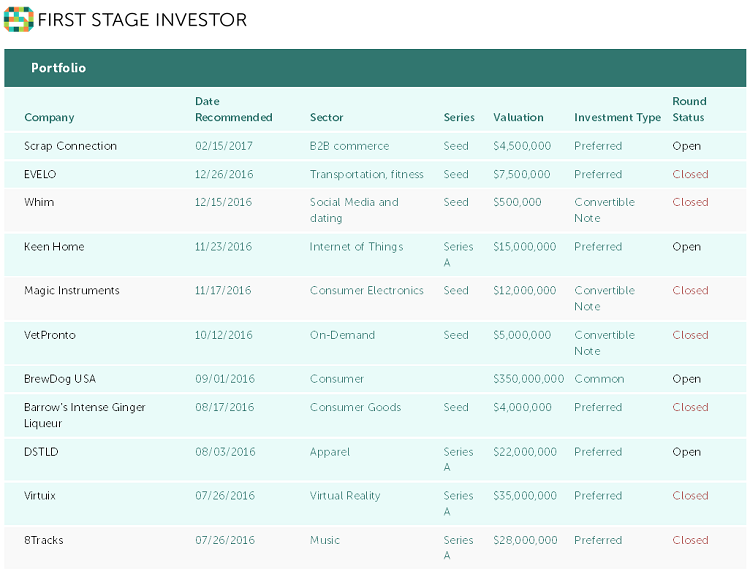This screenshot has height=571, width=750.
Task: Open the DSTLD company entry
Action: tap(41, 452)
